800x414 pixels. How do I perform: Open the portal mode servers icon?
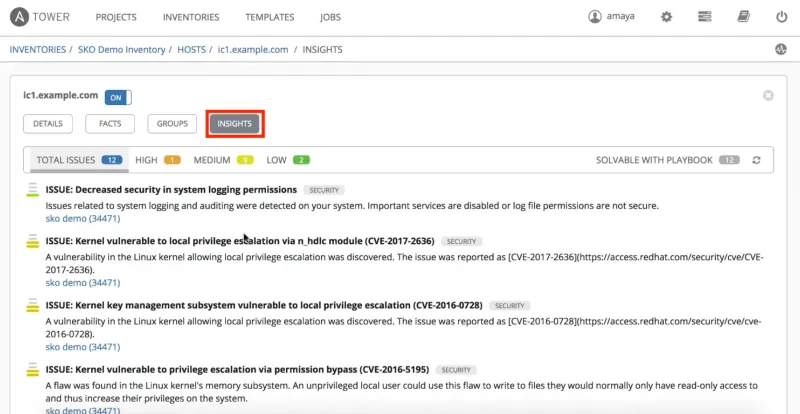pos(705,17)
